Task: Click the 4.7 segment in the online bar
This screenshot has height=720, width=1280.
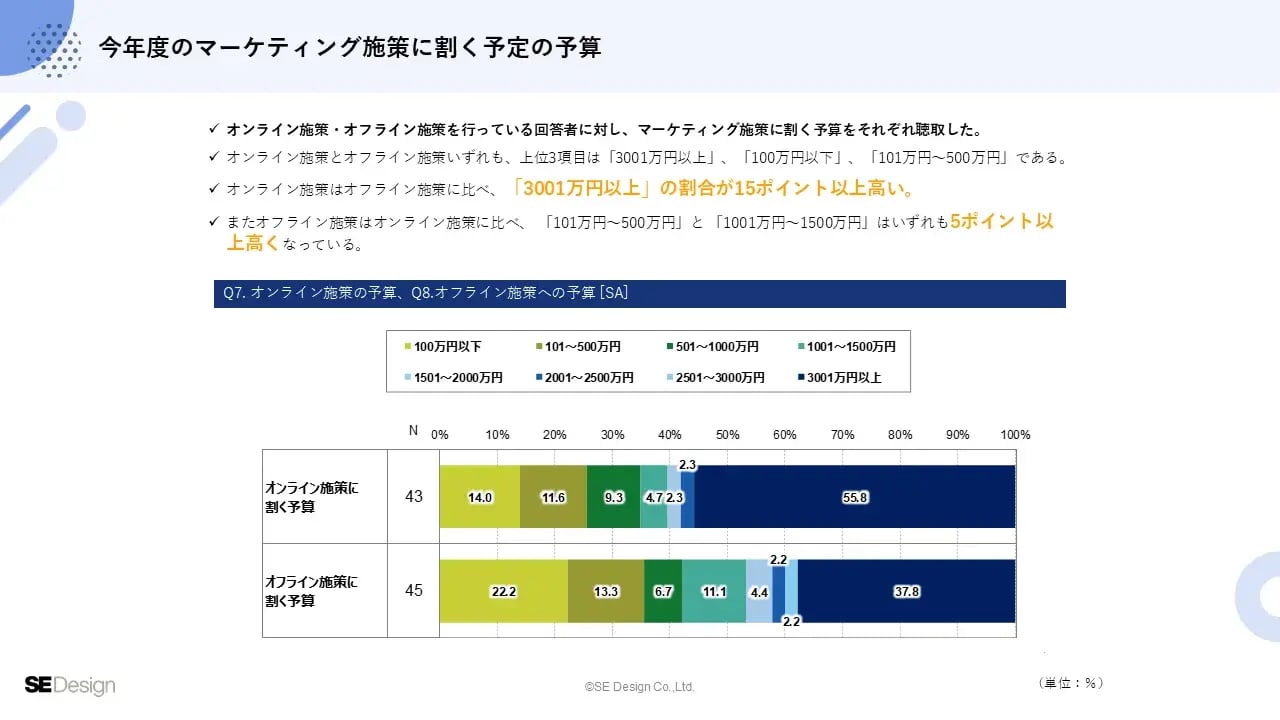Action: pyautogui.click(x=654, y=497)
